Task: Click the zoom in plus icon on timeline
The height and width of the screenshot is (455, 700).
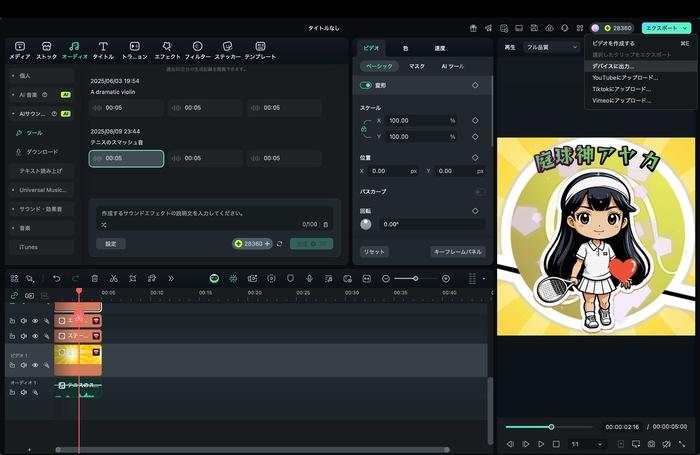Action: coord(446,279)
